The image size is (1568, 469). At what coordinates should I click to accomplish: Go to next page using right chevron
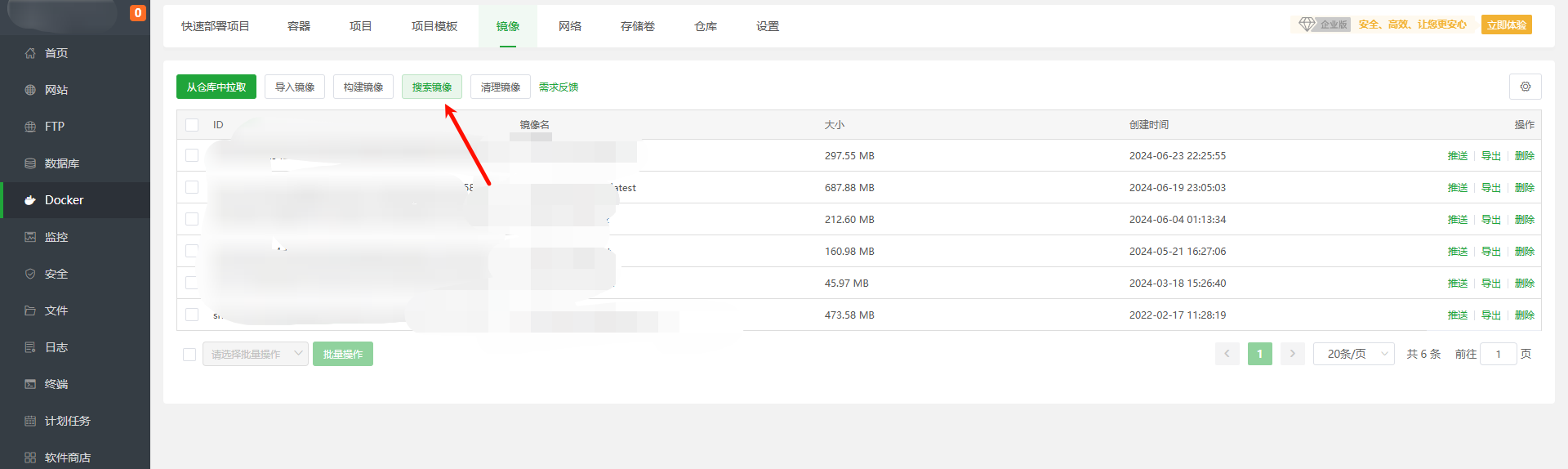pyautogui.click(x=1292, y=354)
